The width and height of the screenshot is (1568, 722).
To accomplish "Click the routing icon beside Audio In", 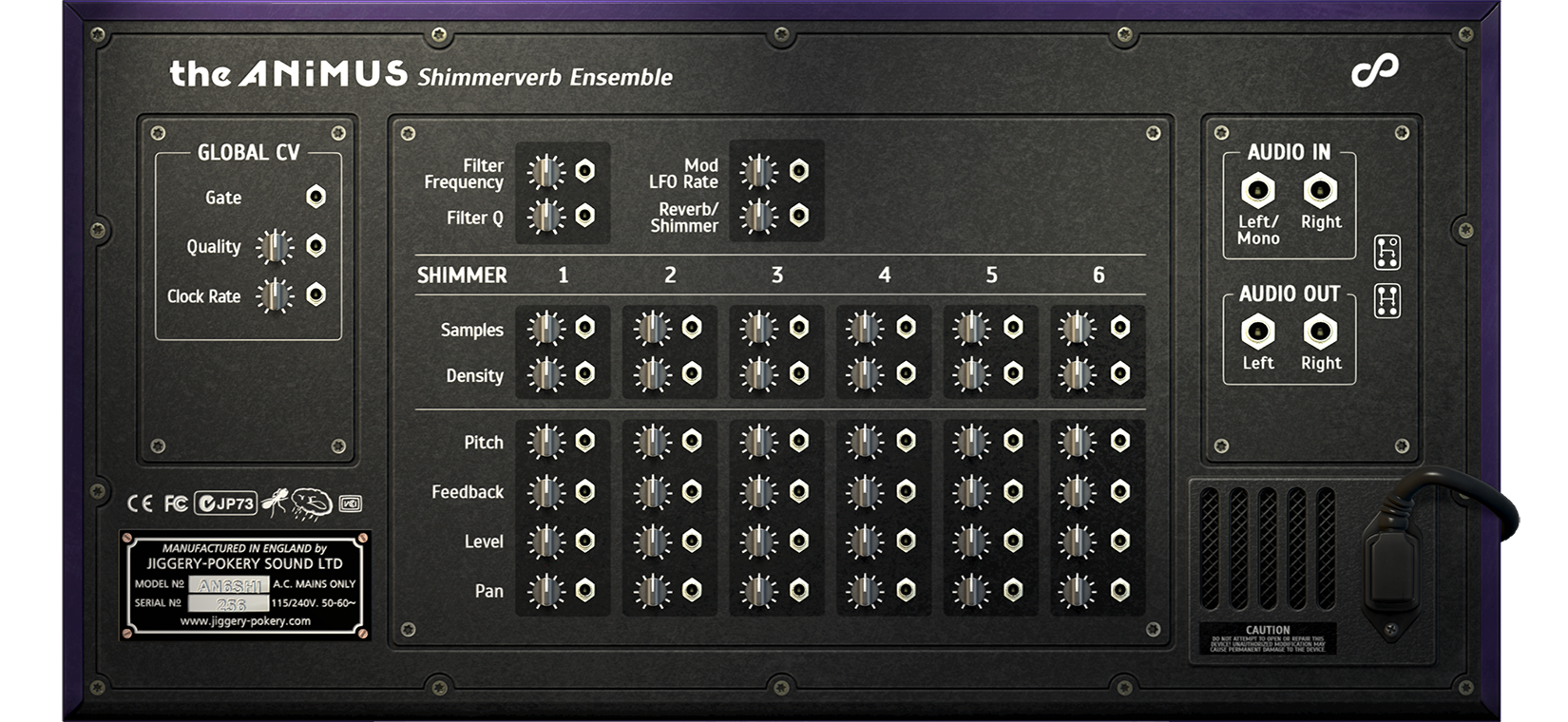I will click(x=1387, y=252).
